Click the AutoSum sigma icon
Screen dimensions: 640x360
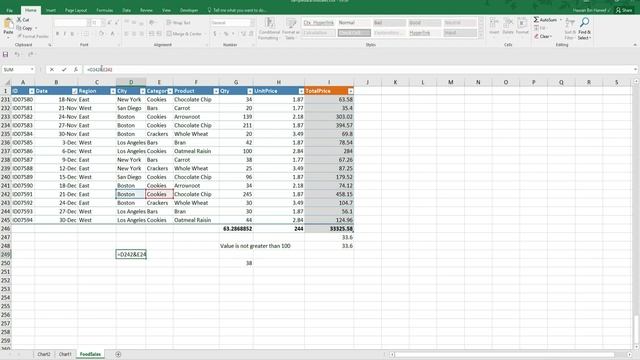coord(536,20)
